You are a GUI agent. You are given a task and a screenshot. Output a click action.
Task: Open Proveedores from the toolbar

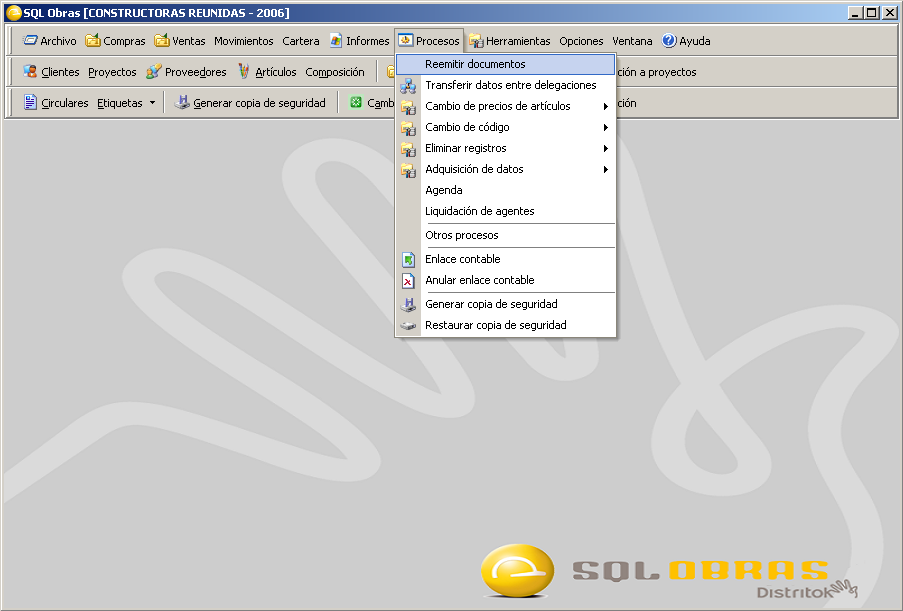[x=186, y=72]
